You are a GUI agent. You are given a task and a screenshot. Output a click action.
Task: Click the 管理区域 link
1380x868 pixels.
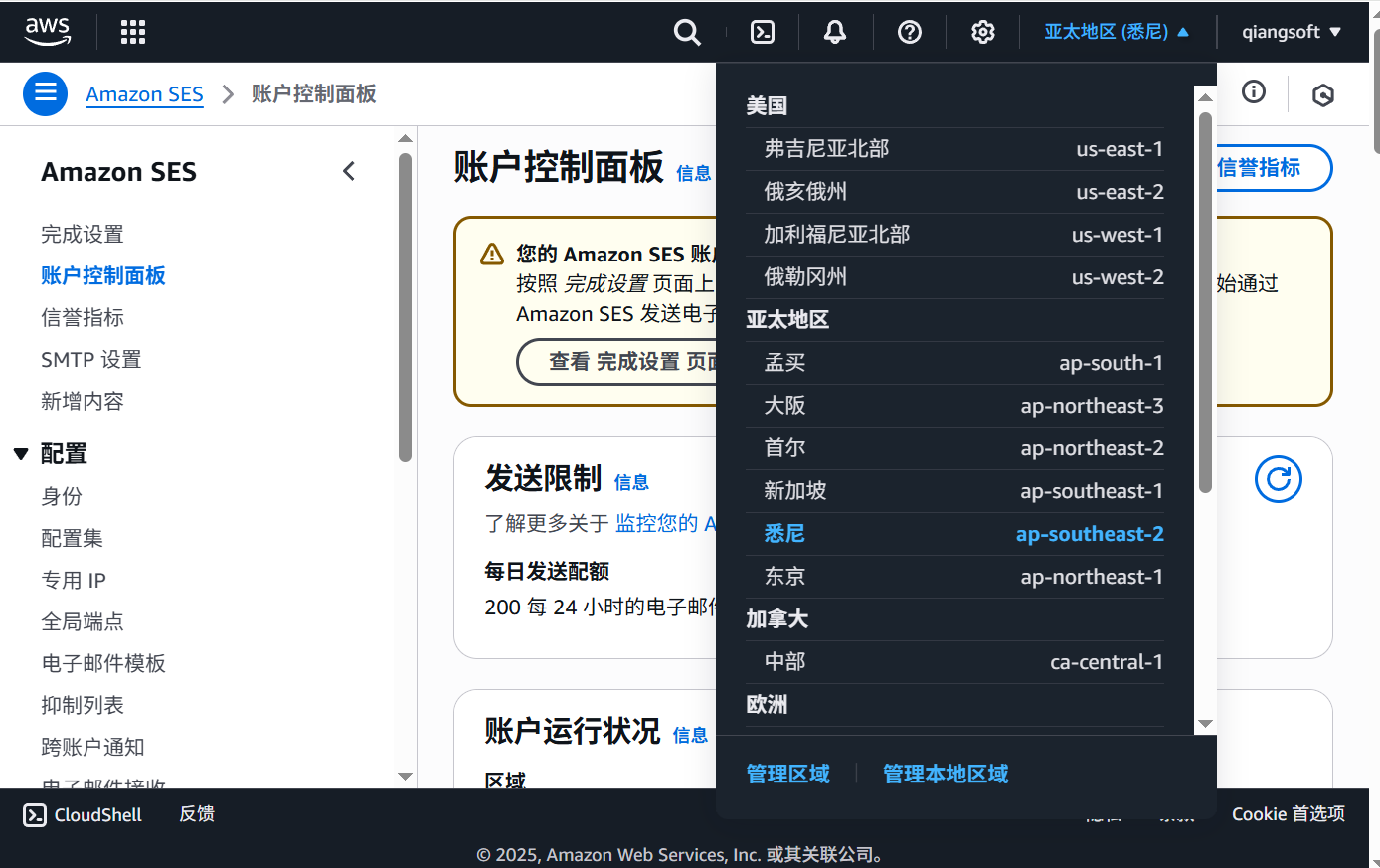click(x=787, y=774)
